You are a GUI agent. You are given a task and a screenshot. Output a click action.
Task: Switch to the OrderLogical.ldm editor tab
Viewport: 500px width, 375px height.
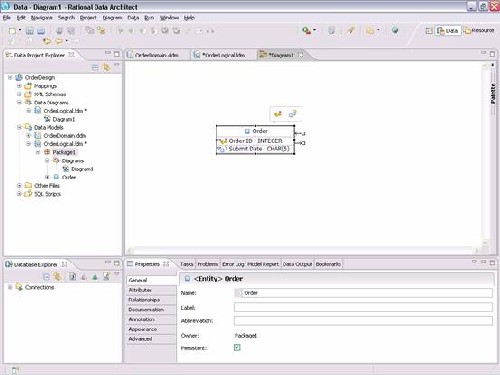(x=220, y=55)
